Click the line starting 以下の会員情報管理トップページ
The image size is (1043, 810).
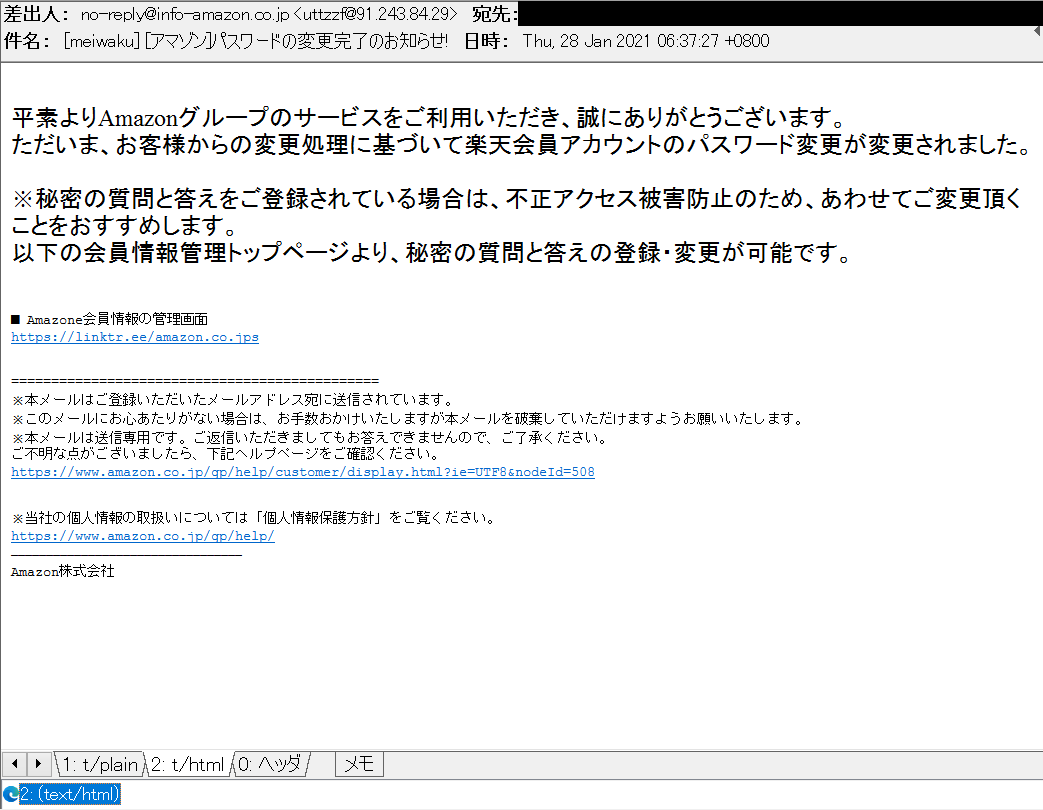(x=431, y=253)
